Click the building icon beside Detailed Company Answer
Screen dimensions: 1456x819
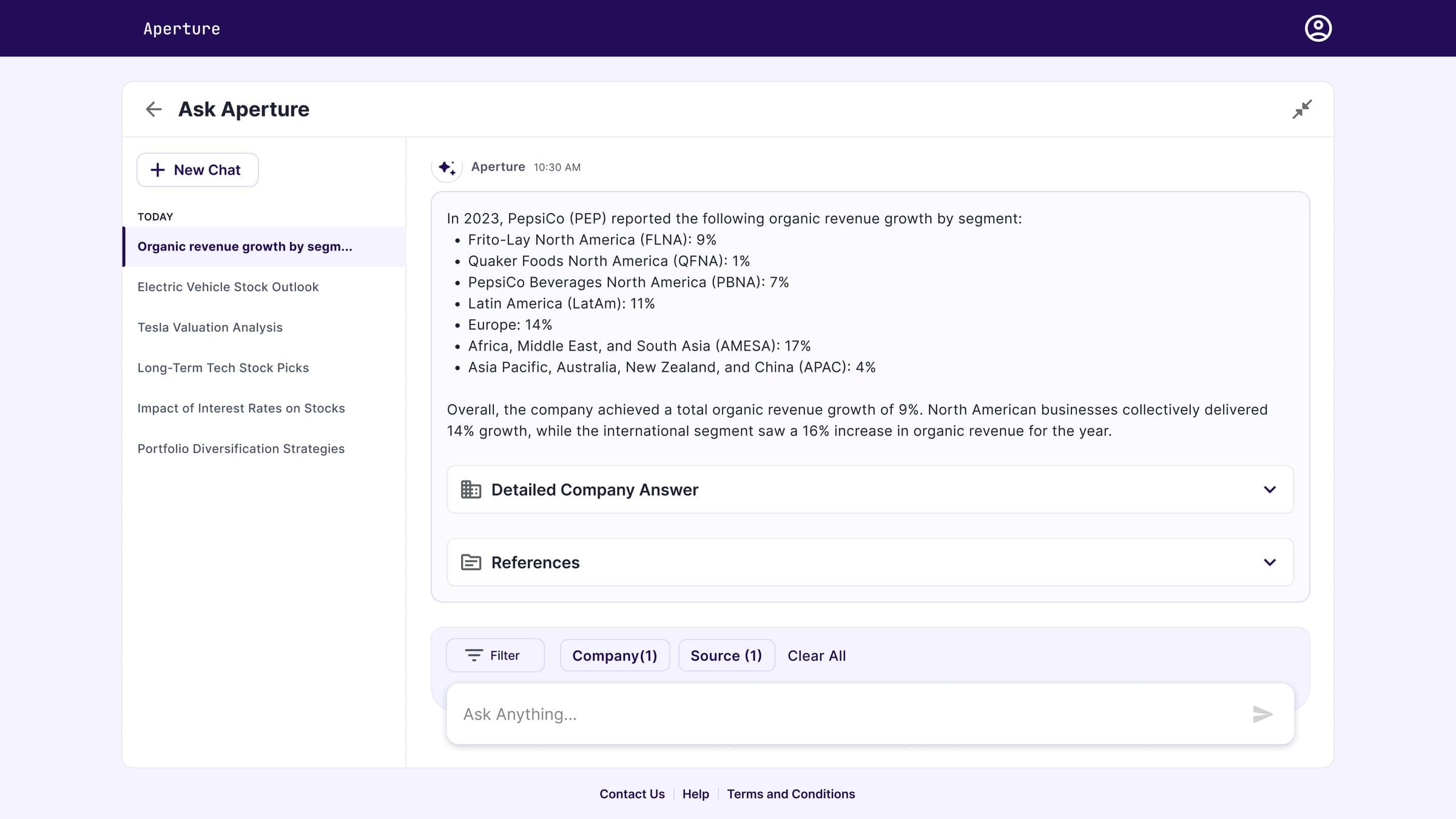[x=471, y=490]
